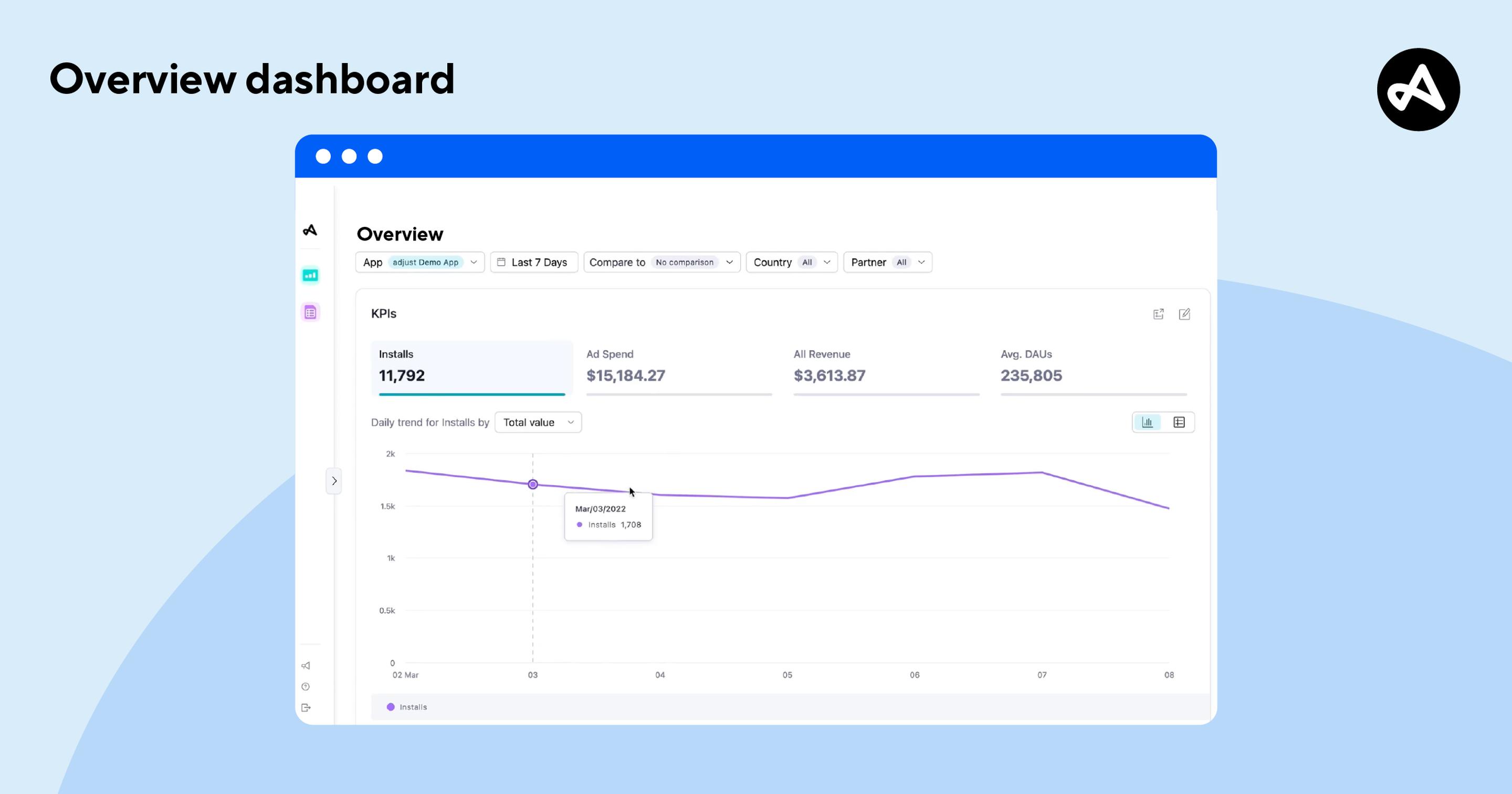Toggle the Installs series in the chart legend
The height and width of the screenshot is (794, 1512).
point(407,707)
